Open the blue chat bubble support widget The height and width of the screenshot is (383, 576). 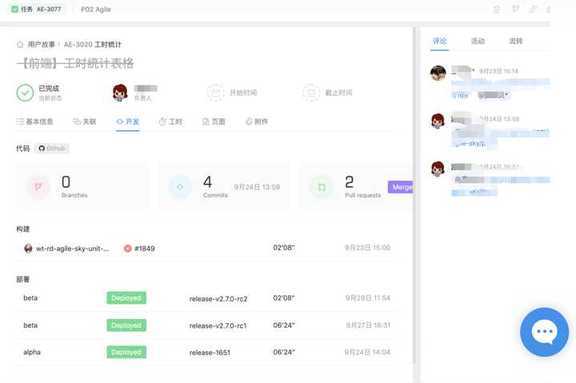click(544, 332)
